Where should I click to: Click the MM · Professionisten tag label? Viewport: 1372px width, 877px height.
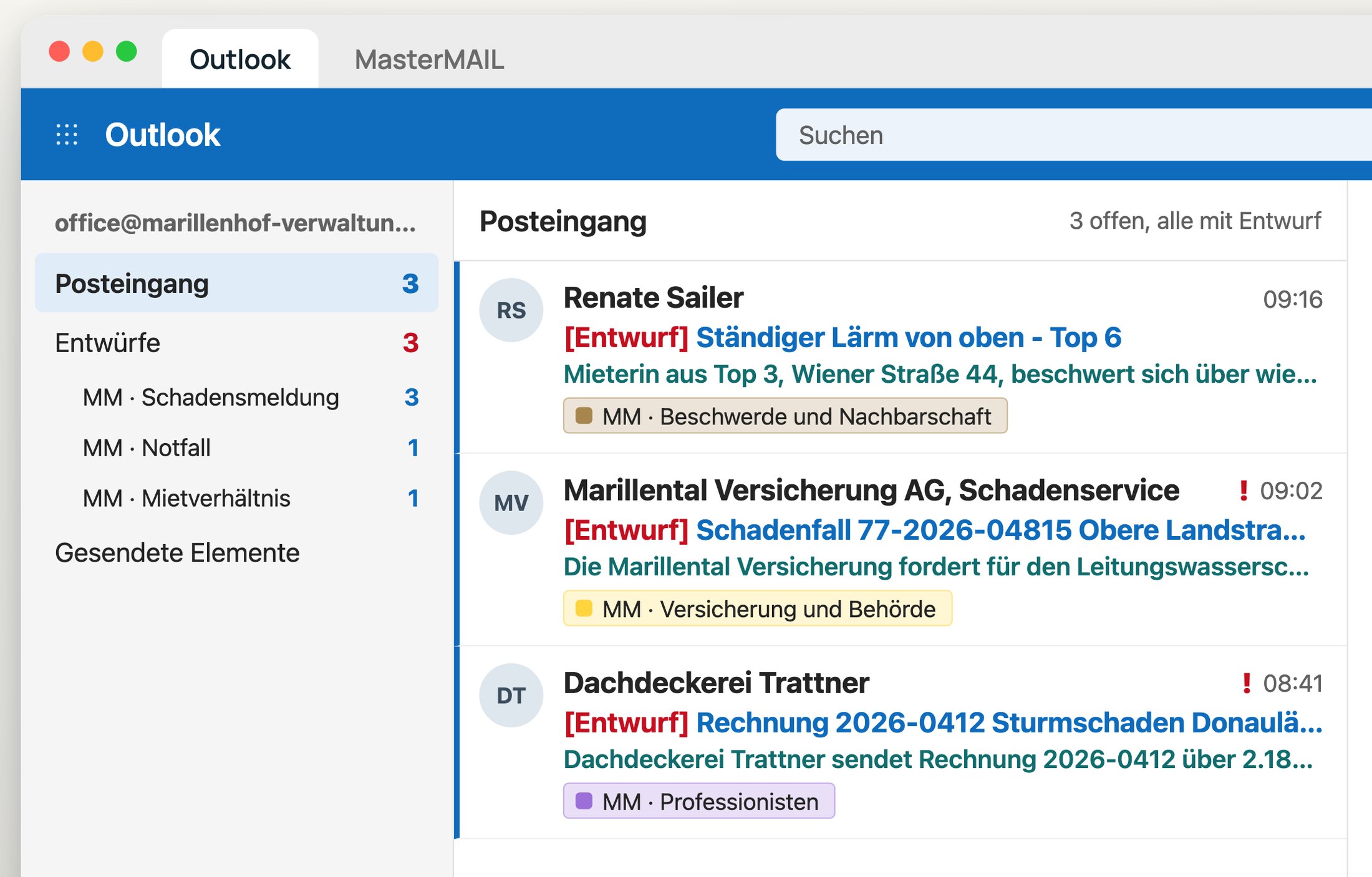tap(699, 801)
